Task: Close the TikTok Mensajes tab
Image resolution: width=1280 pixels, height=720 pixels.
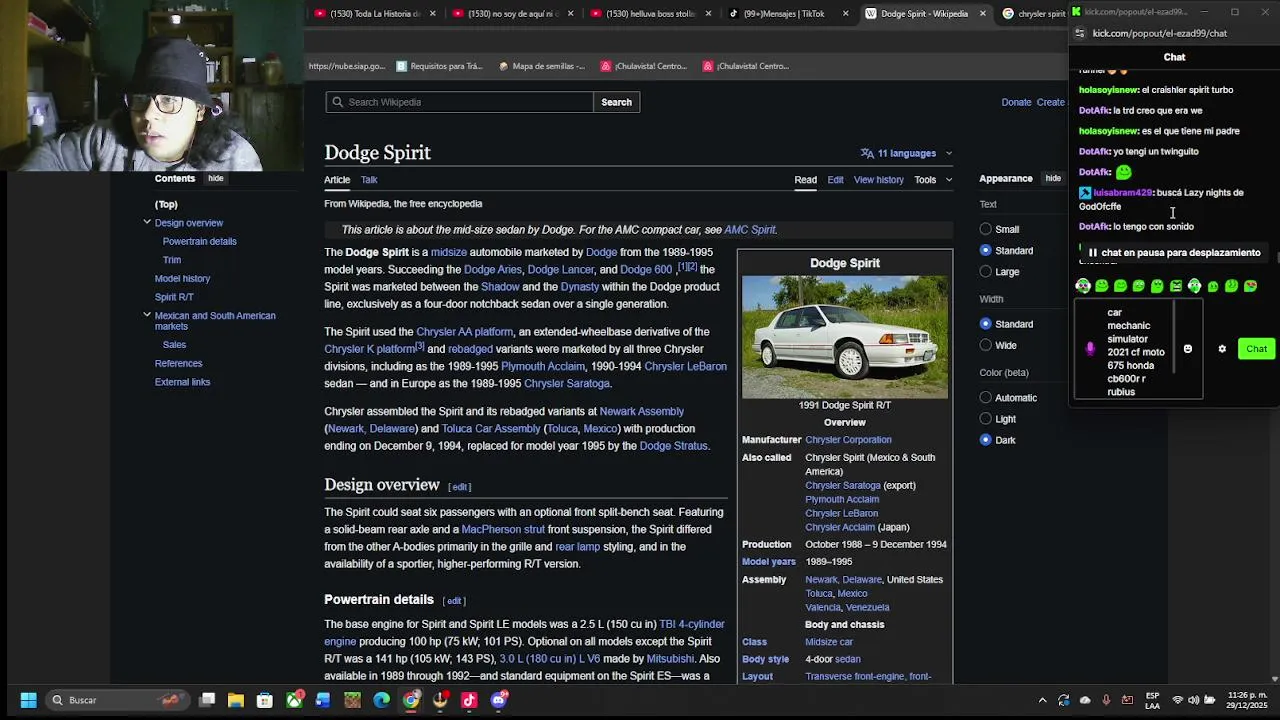Action: tap(845, 13)
